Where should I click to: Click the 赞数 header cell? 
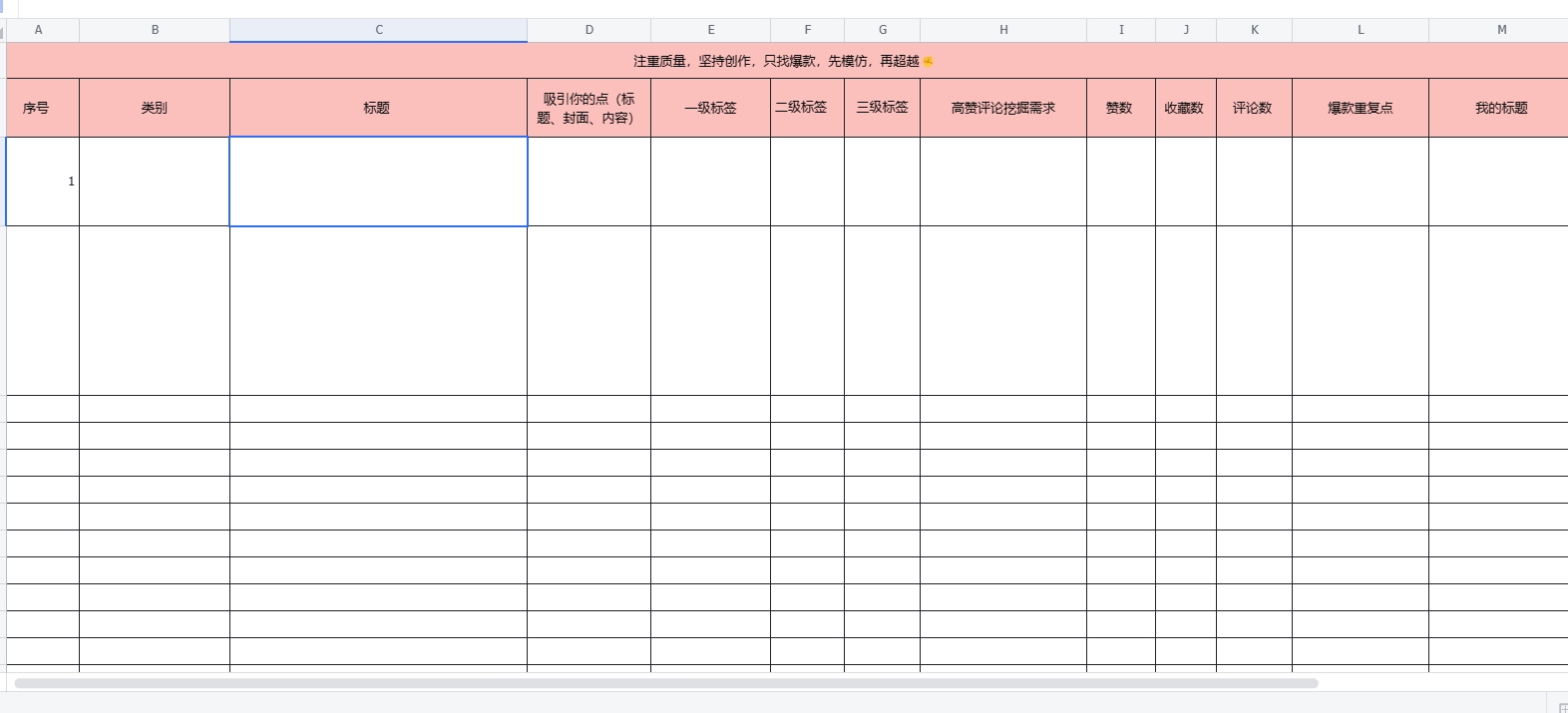[1120, 108]
